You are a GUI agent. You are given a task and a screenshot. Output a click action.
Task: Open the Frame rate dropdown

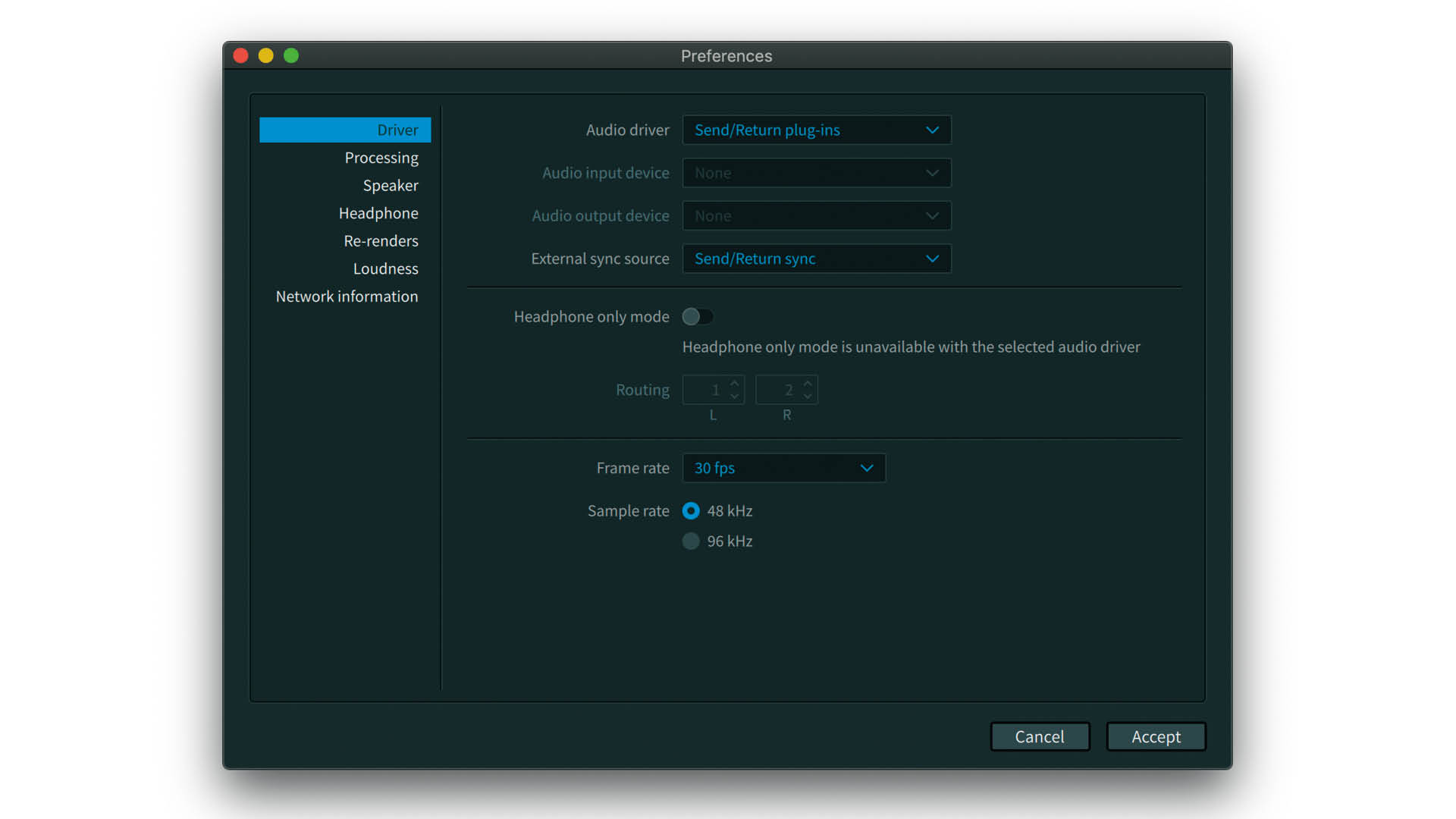click(x=783, y=468)
